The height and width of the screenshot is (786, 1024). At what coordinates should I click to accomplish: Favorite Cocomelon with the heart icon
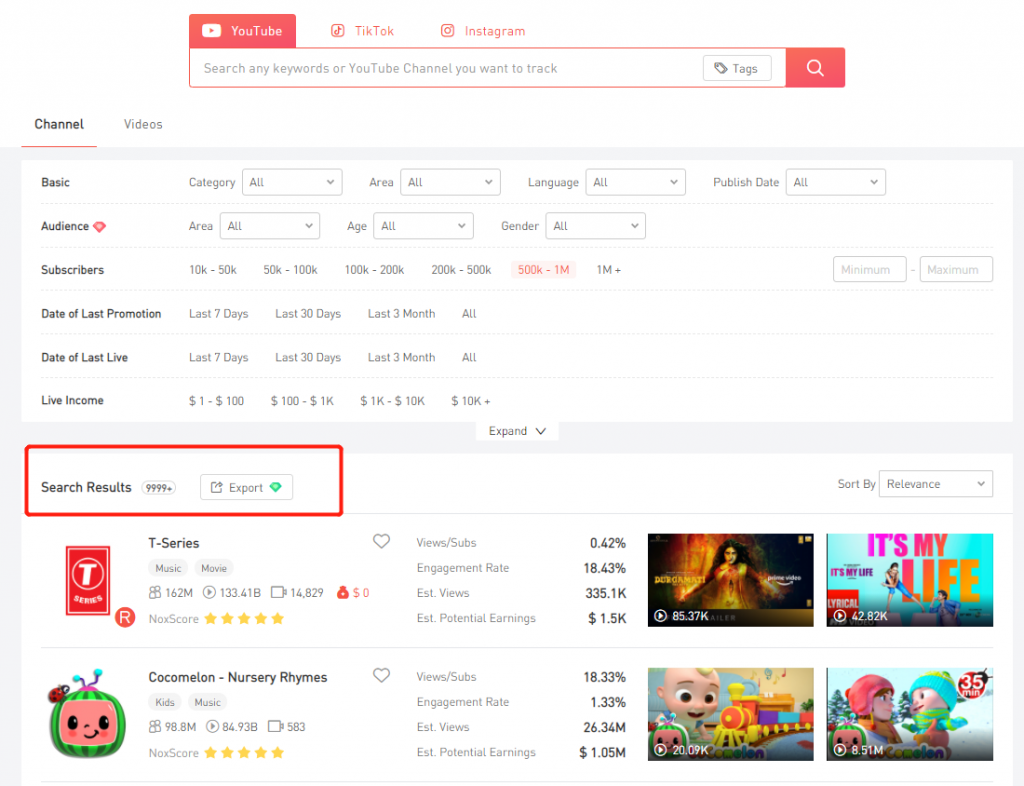tap(381, 675)
